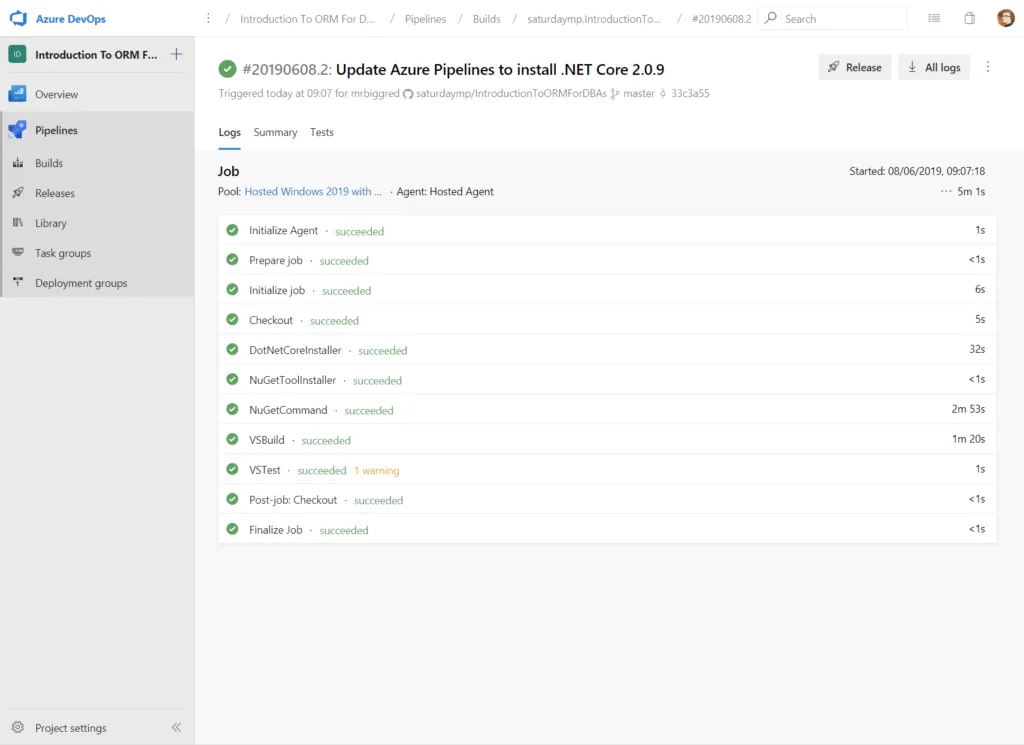Click success icon on VSTest row
The width and height of the screenshot is (1024, 745).
232,469
